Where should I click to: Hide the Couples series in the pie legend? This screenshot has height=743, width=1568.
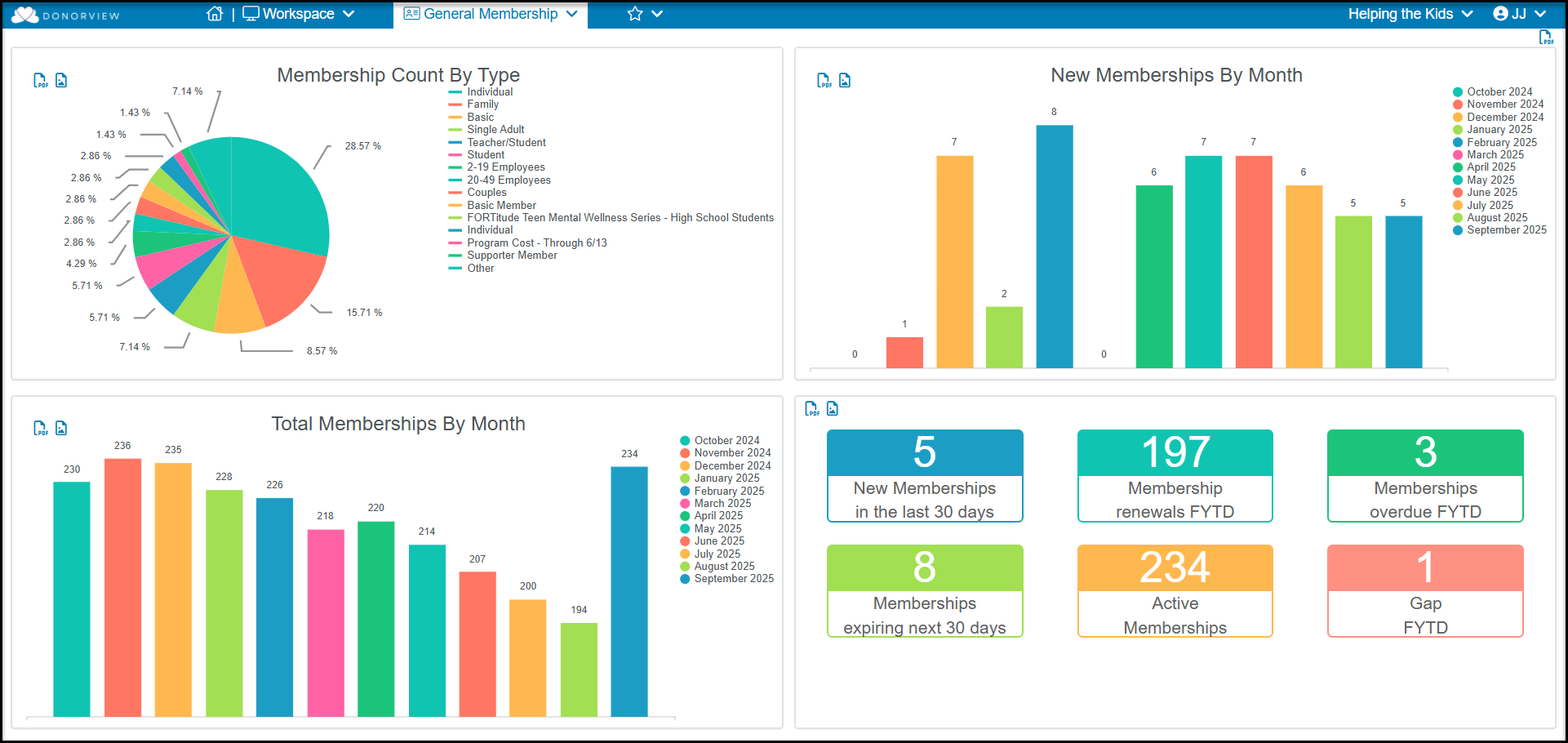[x=478, y=193]
